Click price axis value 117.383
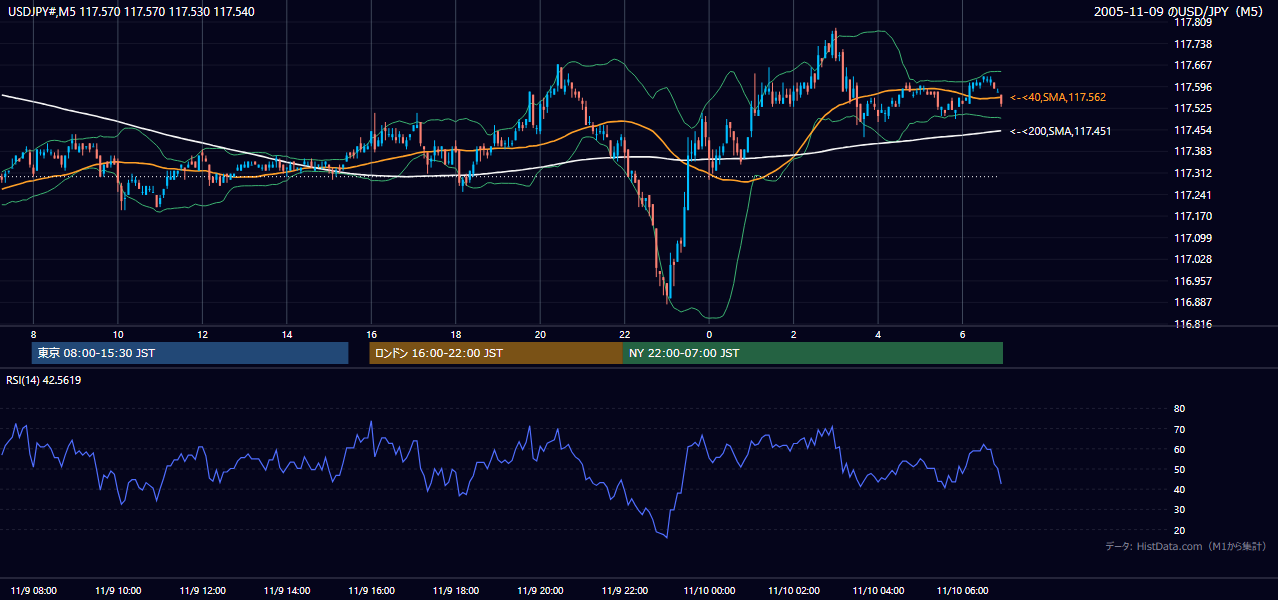The width and height of the screenshot is (1278, 600). click(x=1192, y=151)
